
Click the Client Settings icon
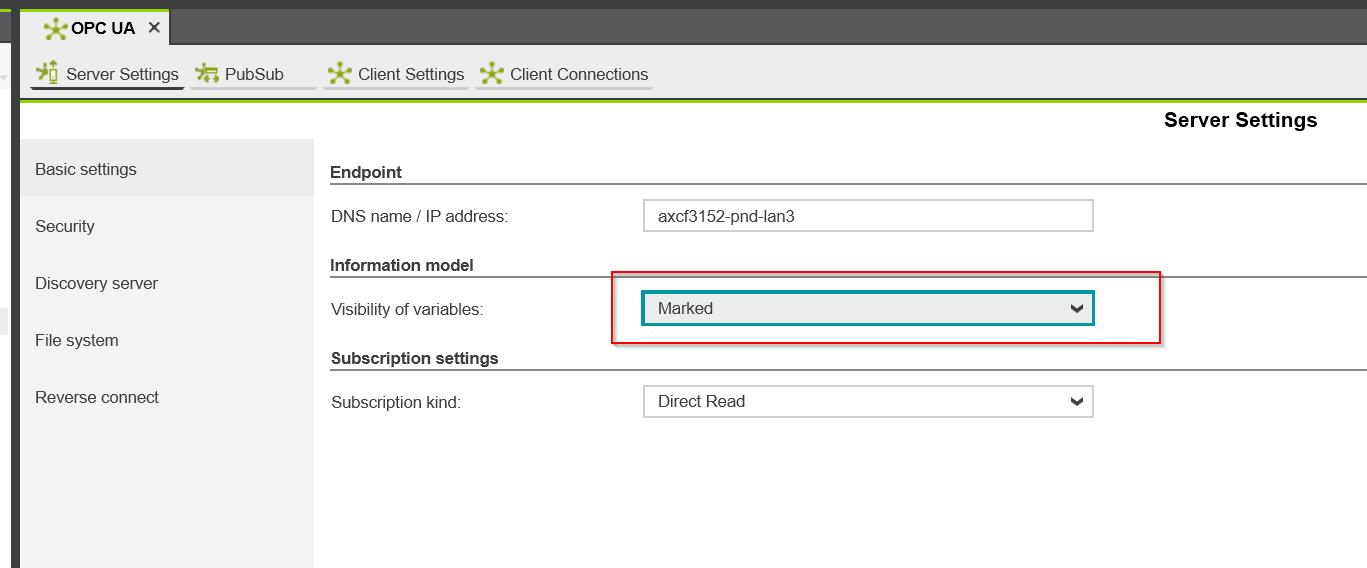click(x=341, y=74)
